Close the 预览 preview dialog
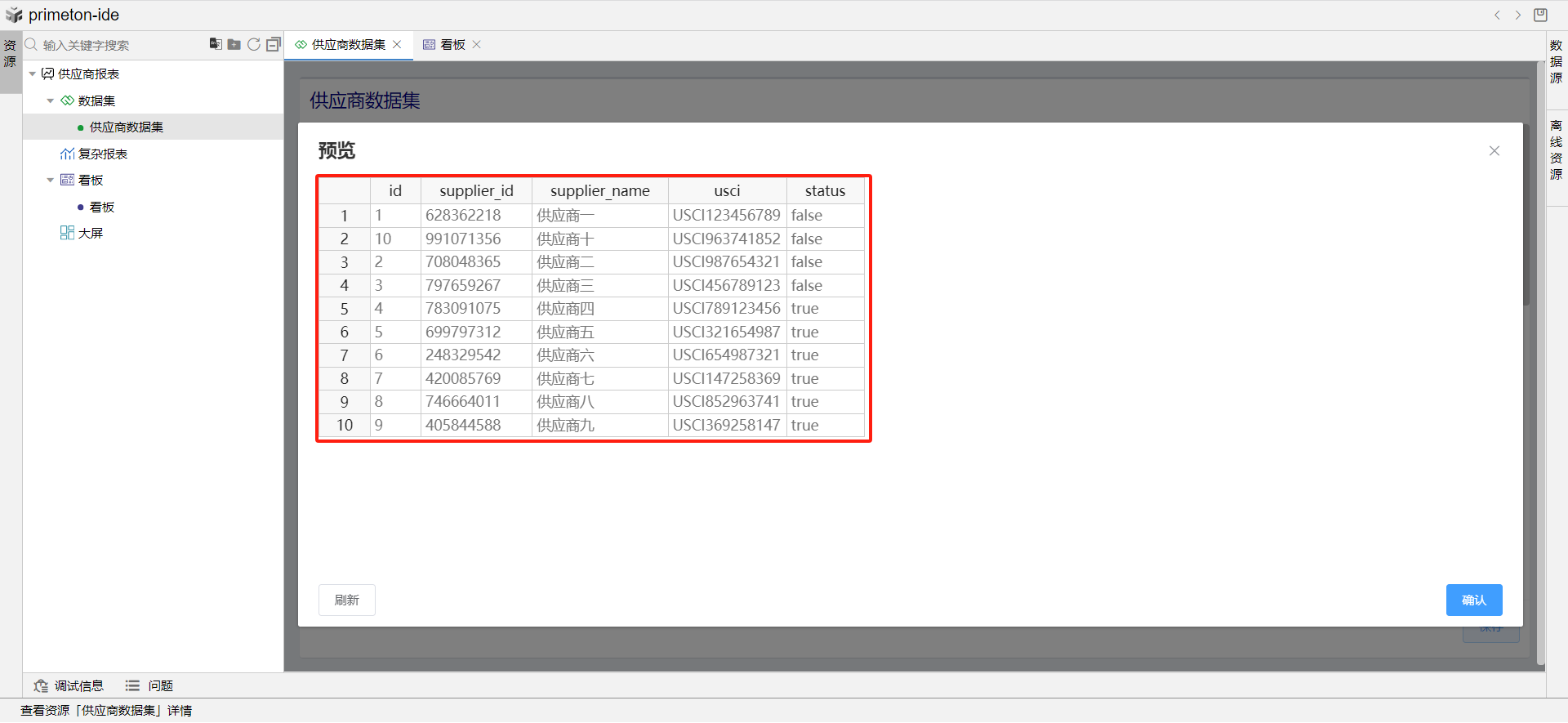 pos(1494,151)
